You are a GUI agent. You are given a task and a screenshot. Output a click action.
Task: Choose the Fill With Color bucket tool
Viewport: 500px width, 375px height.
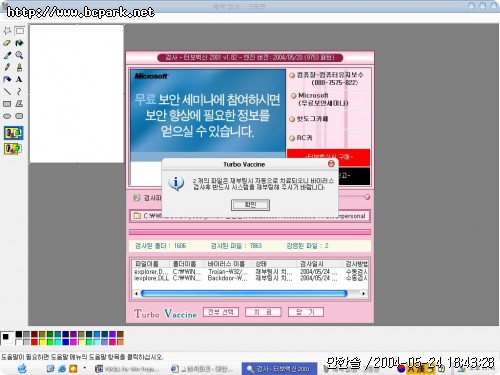(x=20, y=43)
